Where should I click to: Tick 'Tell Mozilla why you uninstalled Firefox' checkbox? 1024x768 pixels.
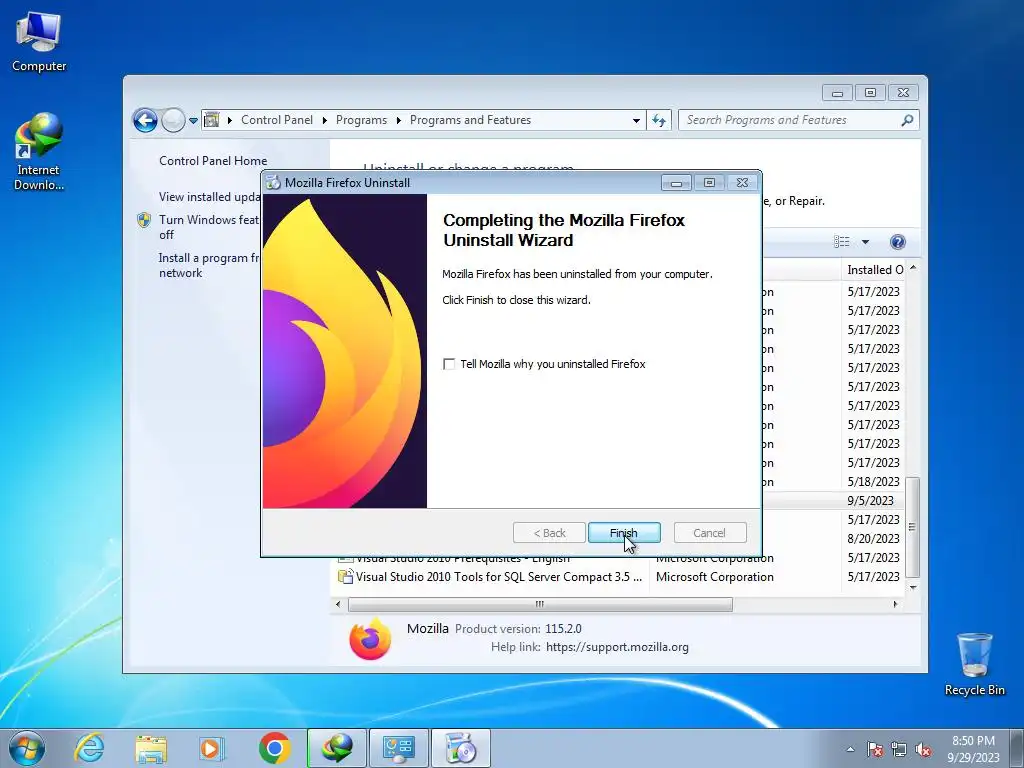point(449,364)
